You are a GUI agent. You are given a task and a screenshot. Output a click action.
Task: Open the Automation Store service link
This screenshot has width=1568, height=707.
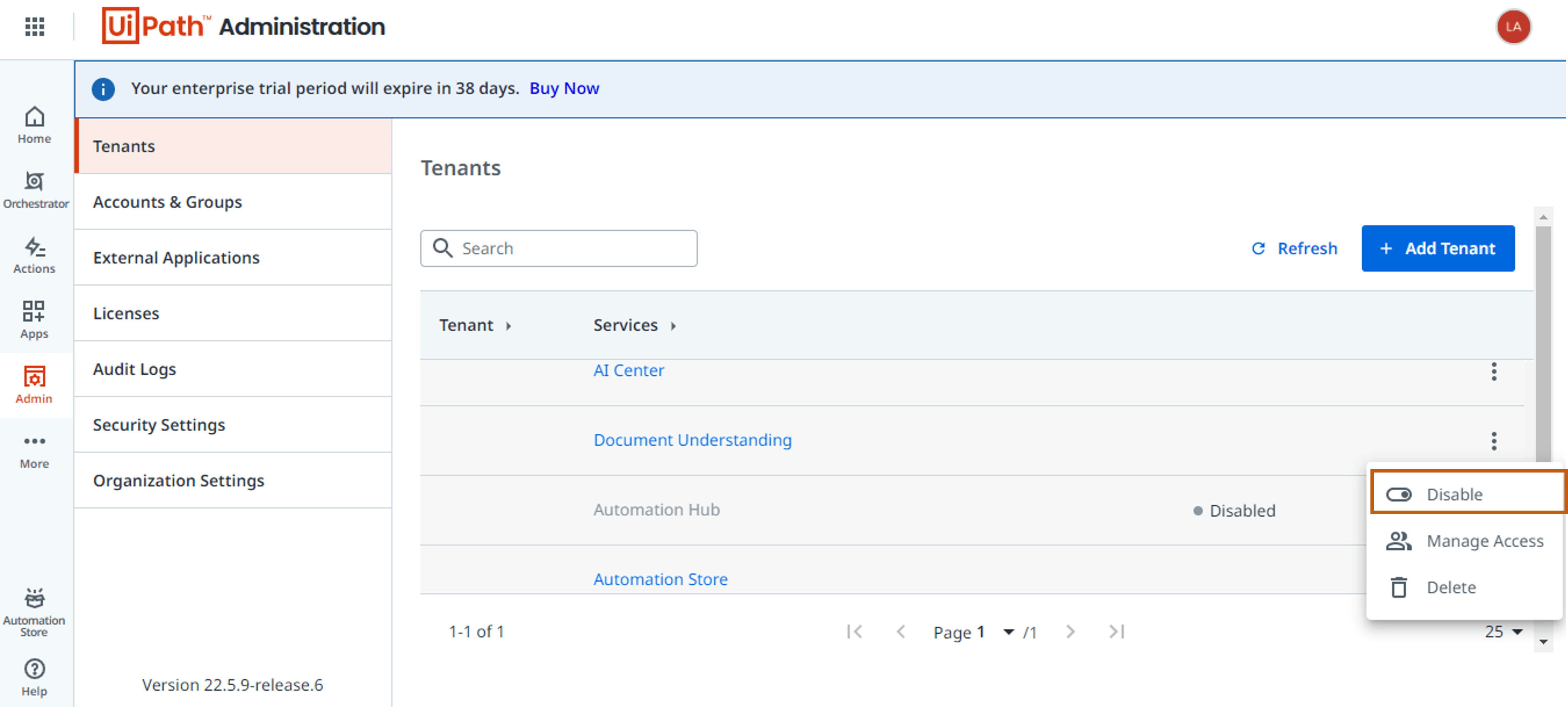click(660, 579)
